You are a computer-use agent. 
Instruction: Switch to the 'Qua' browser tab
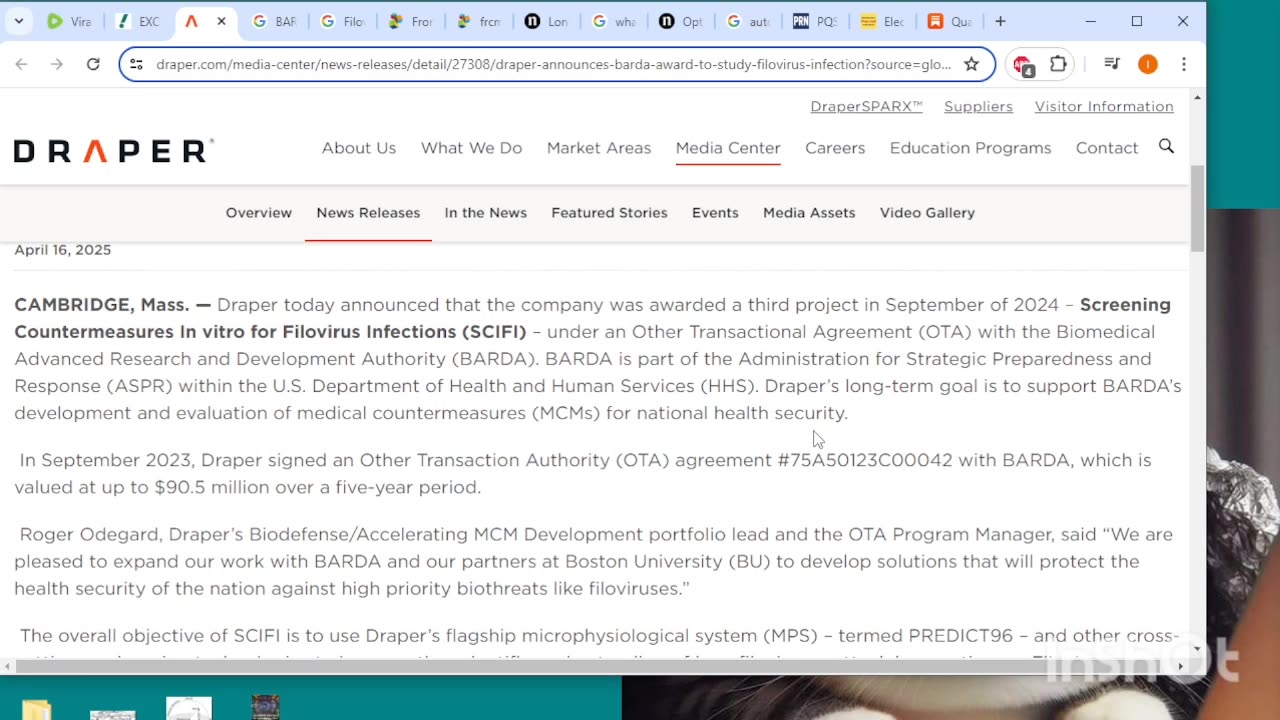point(950,21)
